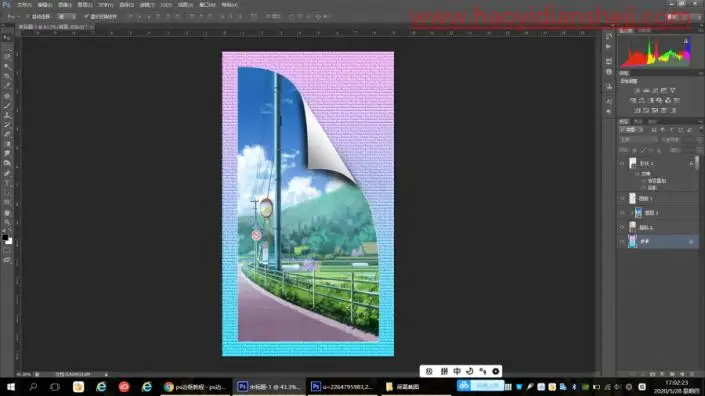Toggle Auto-Select checkbox in options bar
The height and width of the screenshot is (396, 705).
click(27, 17)
